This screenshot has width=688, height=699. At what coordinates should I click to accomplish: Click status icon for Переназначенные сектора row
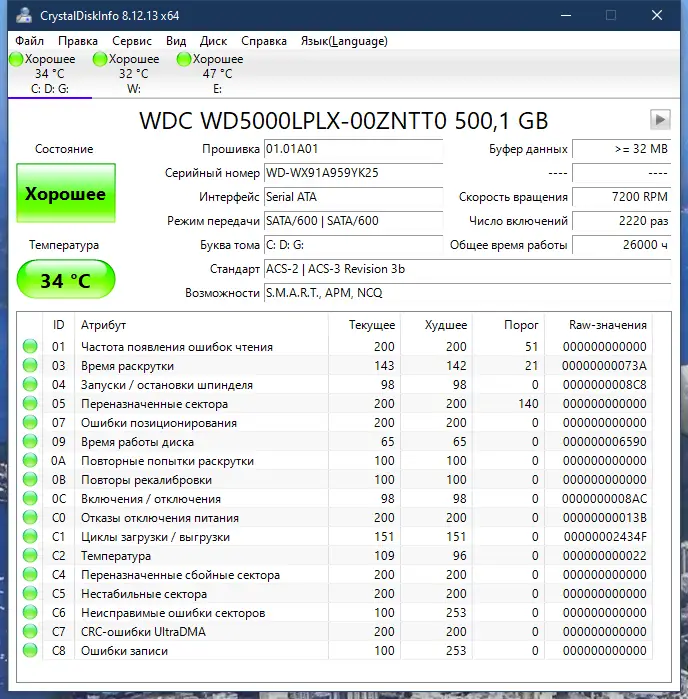[x=30, y=403]
